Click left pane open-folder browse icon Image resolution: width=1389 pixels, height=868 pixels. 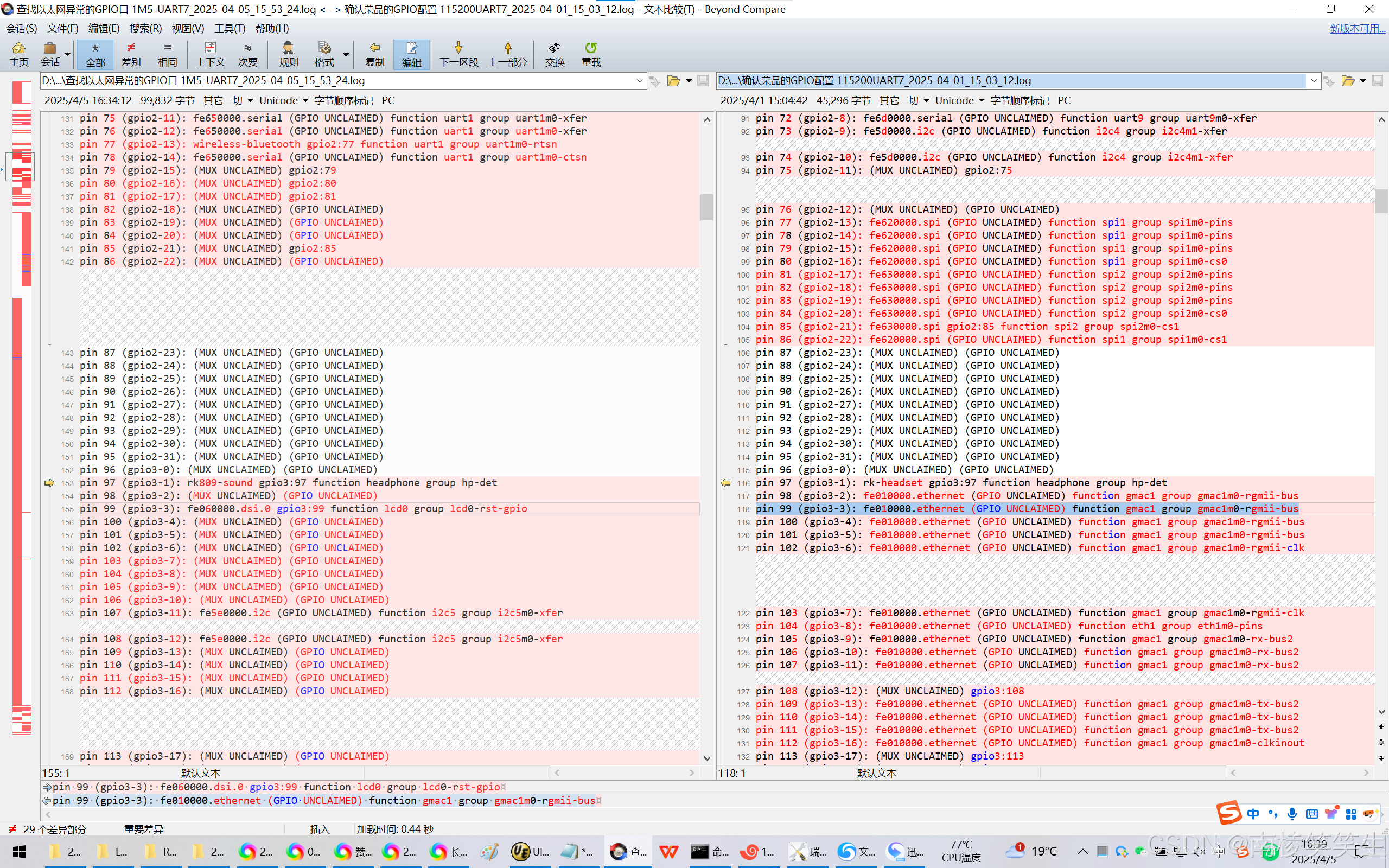(673, 81)
